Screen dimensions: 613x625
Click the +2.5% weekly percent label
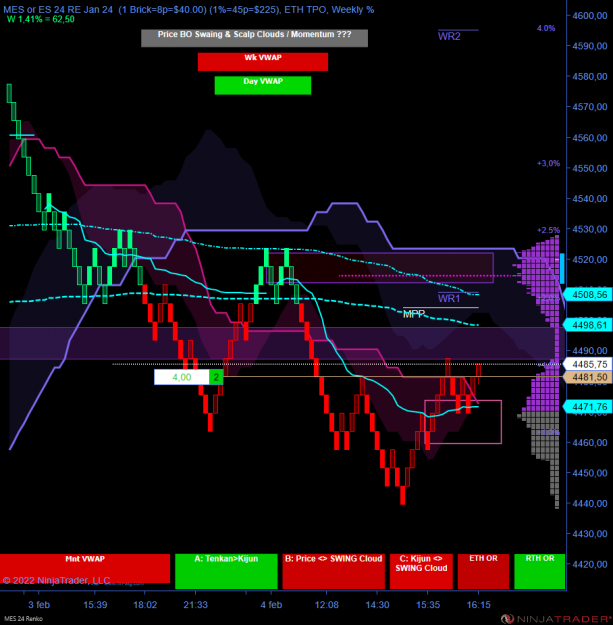548,230
